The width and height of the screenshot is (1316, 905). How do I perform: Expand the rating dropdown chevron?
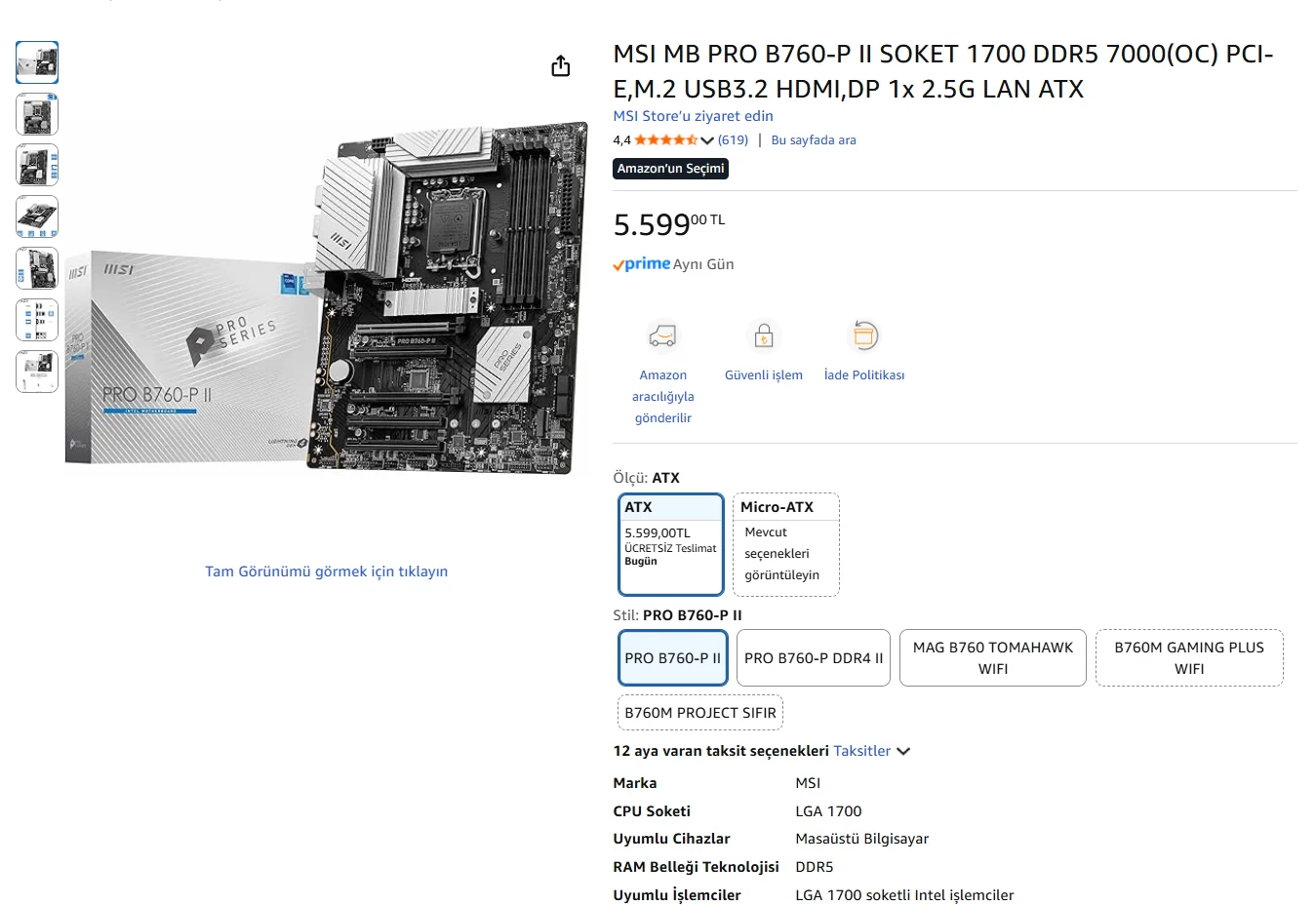coord(707,140)
